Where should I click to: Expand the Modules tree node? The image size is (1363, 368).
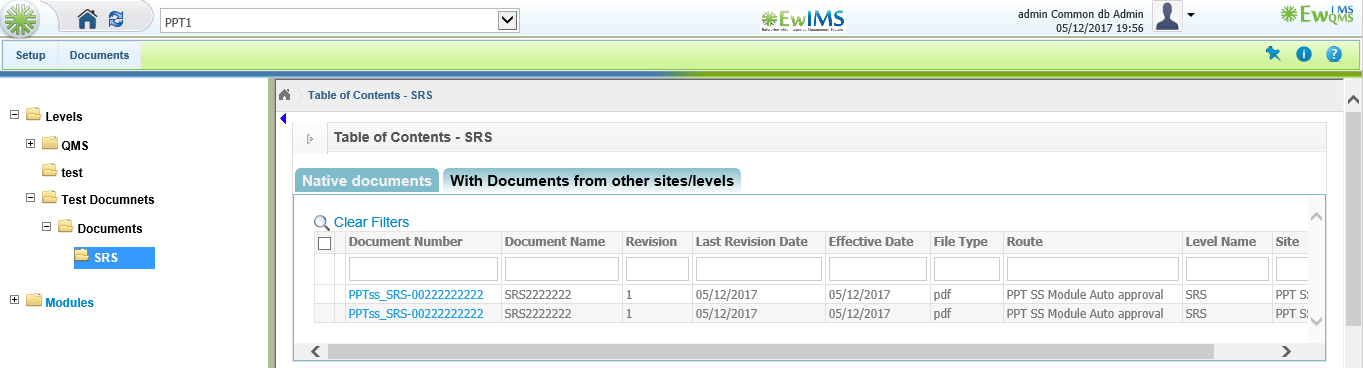14,301
